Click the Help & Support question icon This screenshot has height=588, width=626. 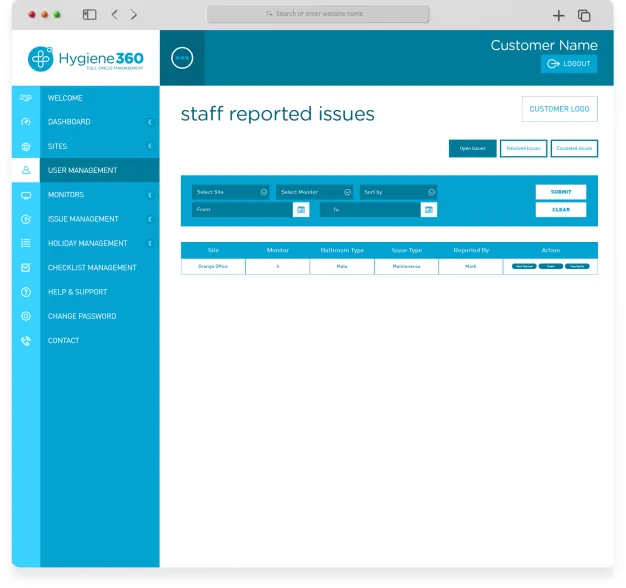[26, 292]
